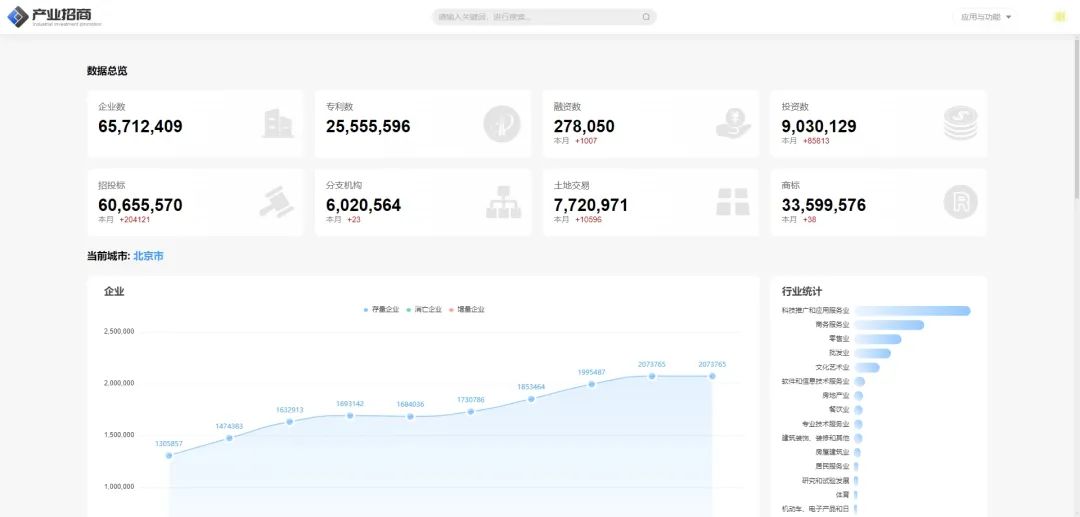Screen dimensions: 1080x517
Task: Toggle 消亡企业 series in chart legend
Action: (x=425, y=310)
